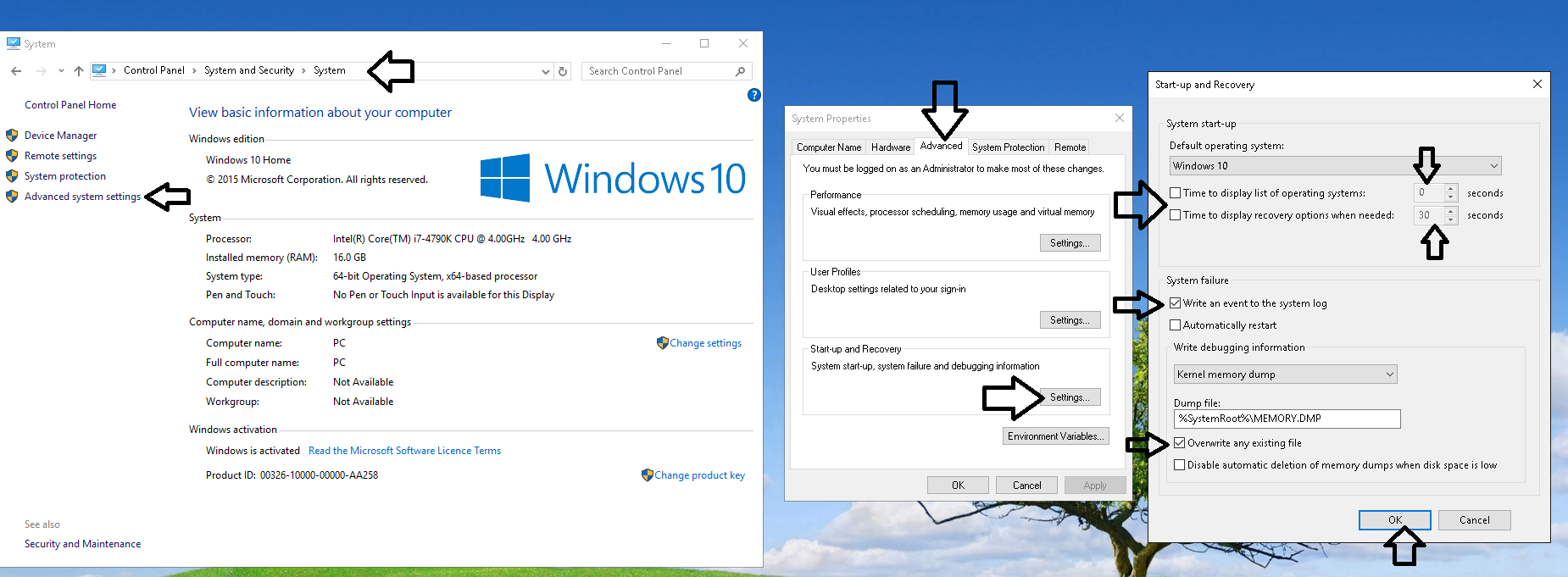
Task: Uncheck Write an event to the system log
Action: coord(1176,303)
